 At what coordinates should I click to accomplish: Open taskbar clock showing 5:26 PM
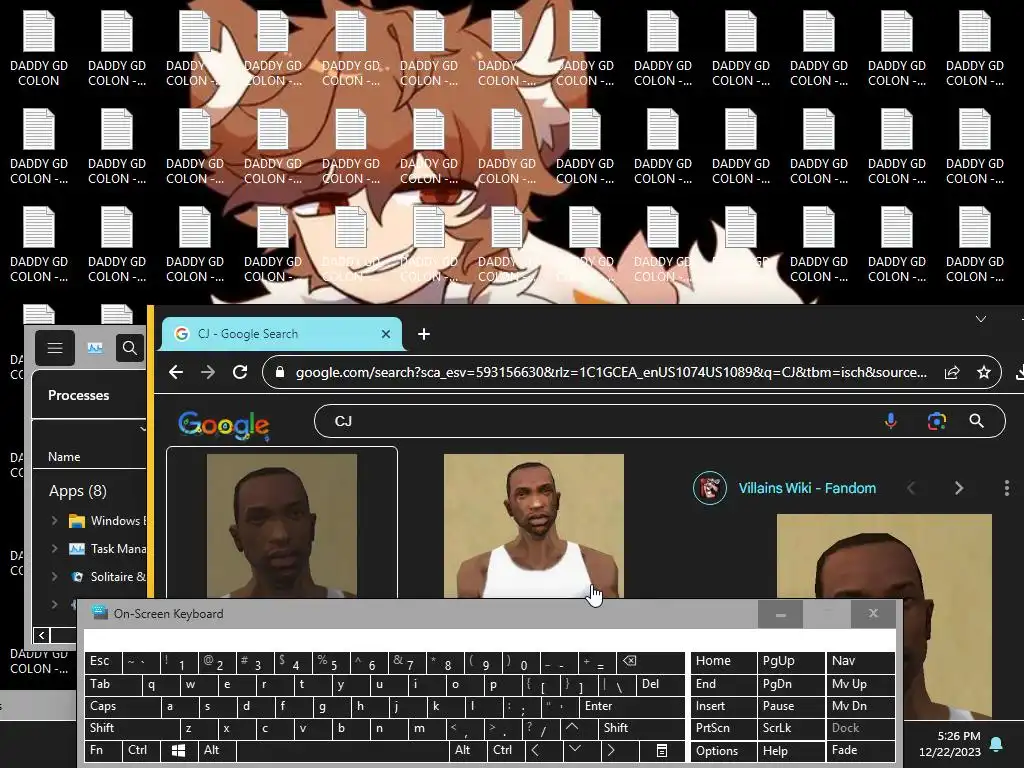coord(950,744)
